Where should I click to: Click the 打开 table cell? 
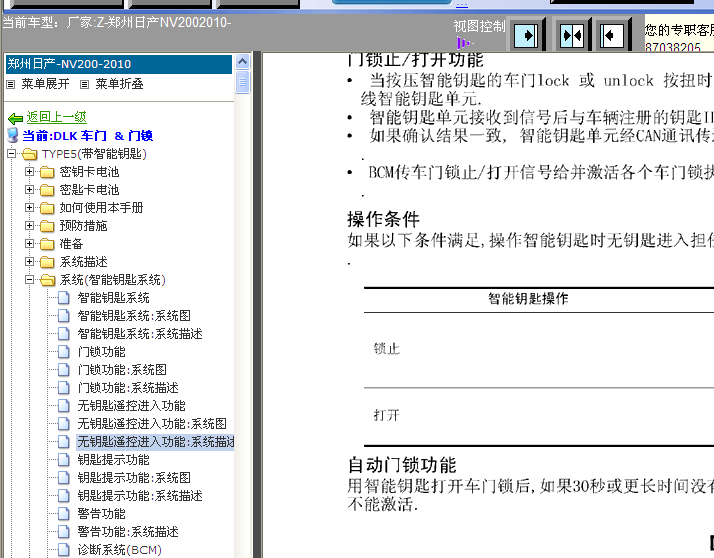click(x=386, y=415)
